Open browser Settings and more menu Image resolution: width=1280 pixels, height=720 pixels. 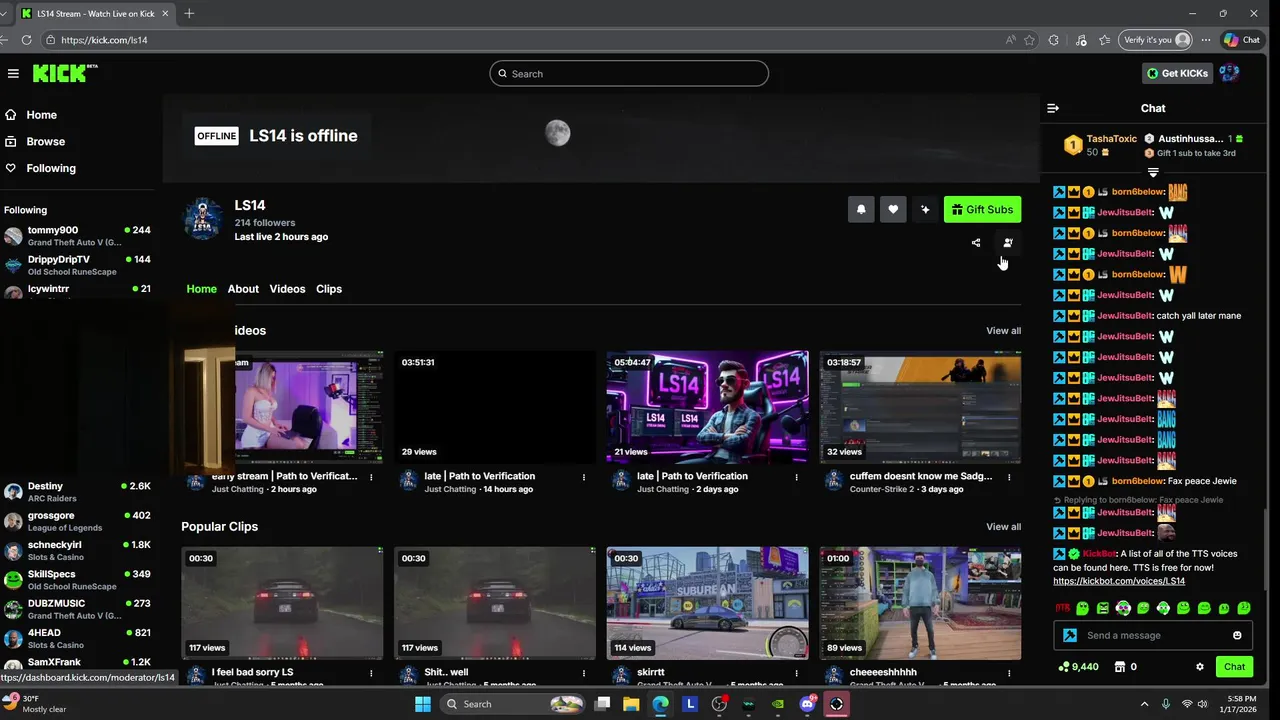pyautogui.click(x=1208, y=40)
